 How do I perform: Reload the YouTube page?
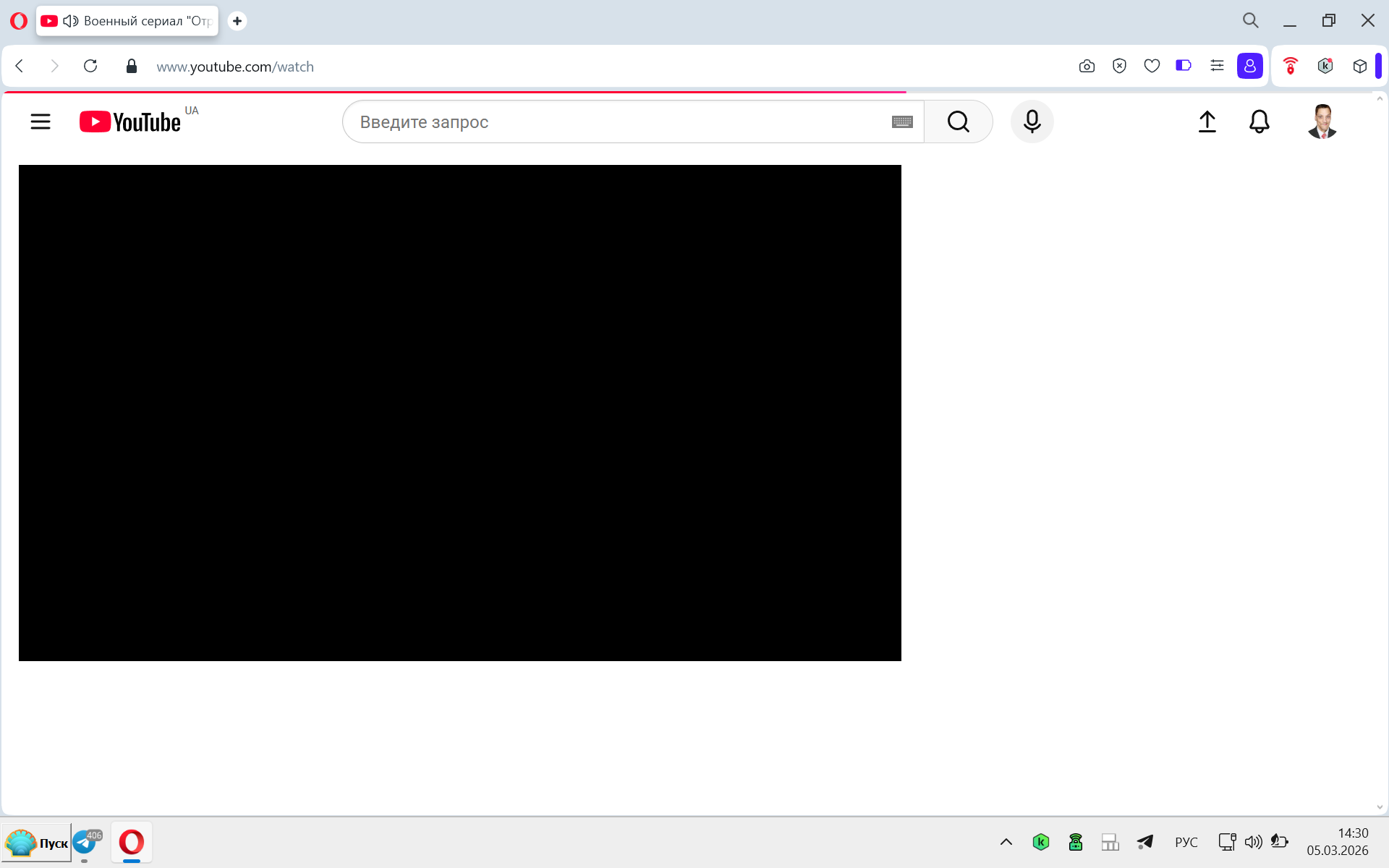90,67
